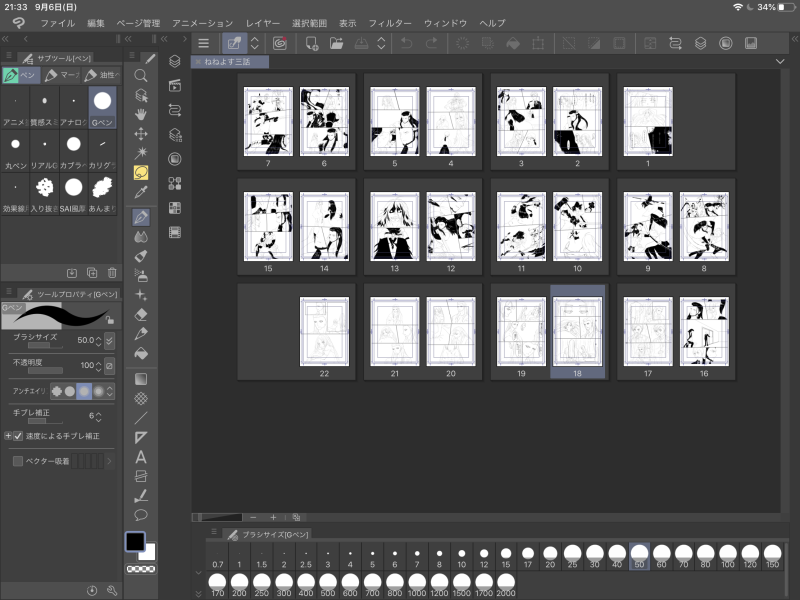Expand the document tab list chevron

point(780,61)
